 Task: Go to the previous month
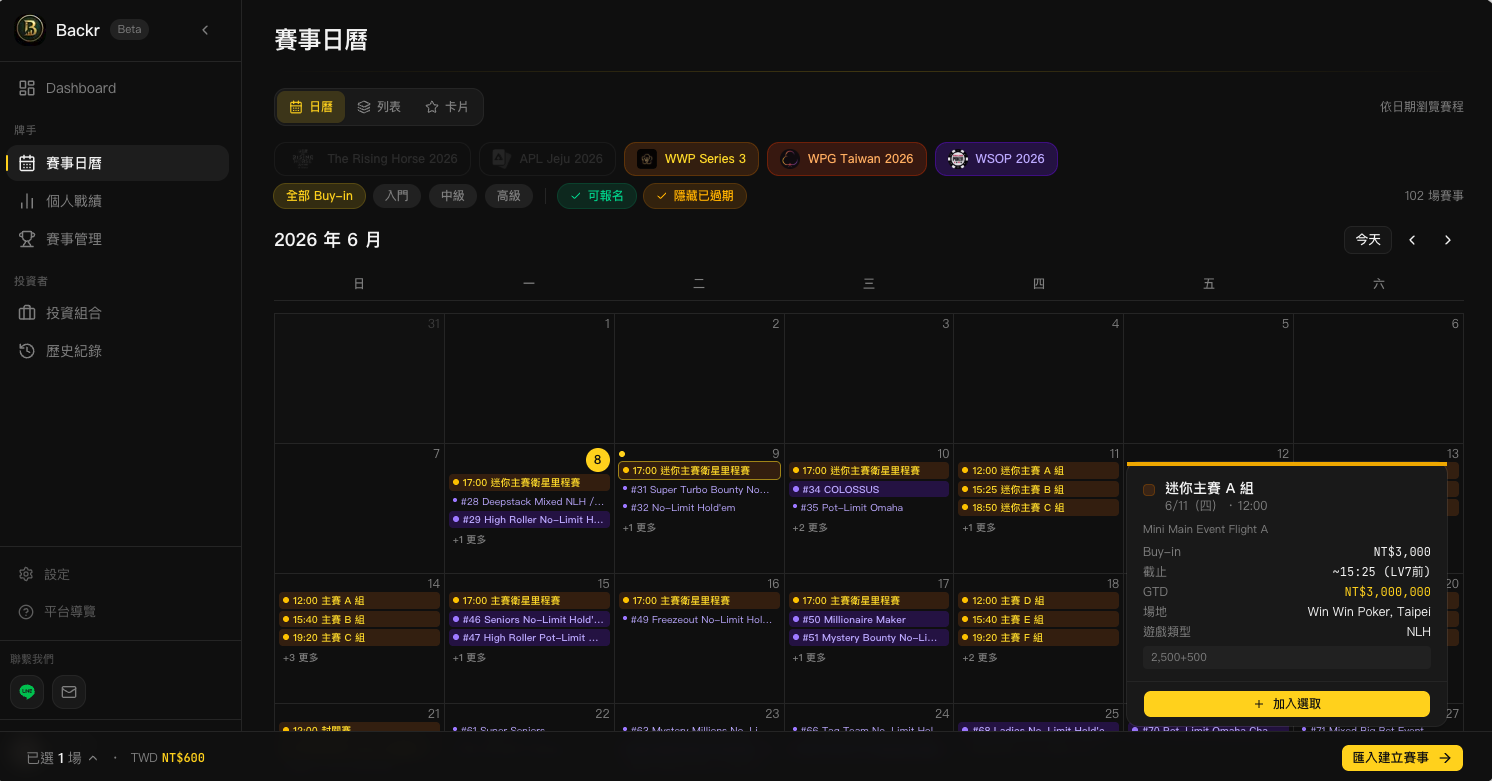[1413, 240]
